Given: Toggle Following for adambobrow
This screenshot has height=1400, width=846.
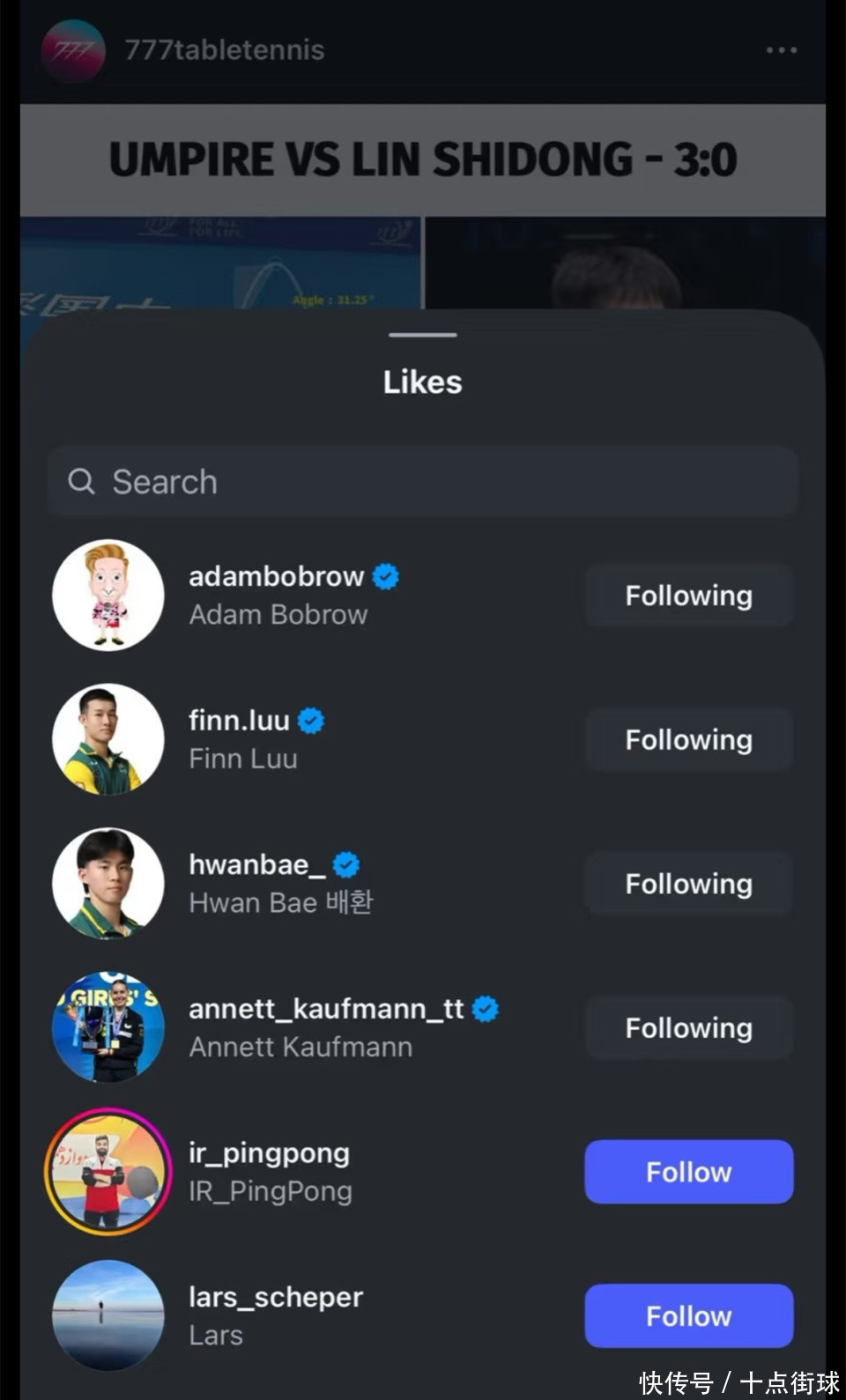Looking at the screenshot, I should coord(688,596).
